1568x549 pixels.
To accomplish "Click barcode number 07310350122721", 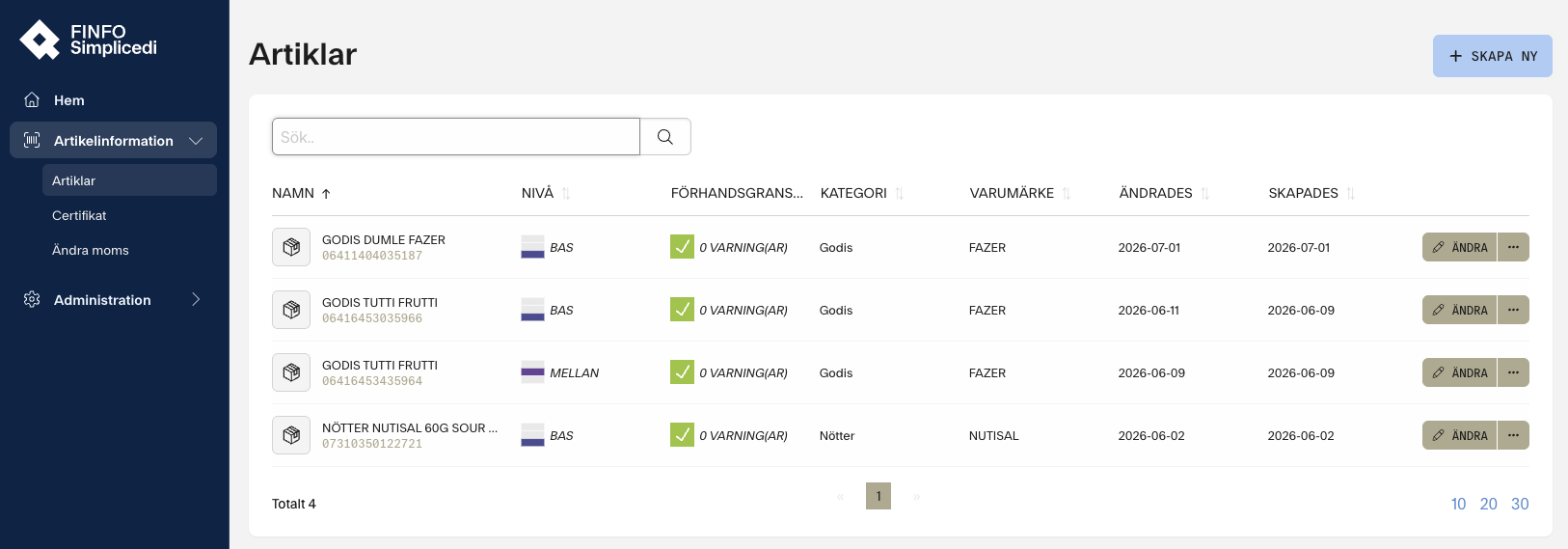I will (372, 444).
